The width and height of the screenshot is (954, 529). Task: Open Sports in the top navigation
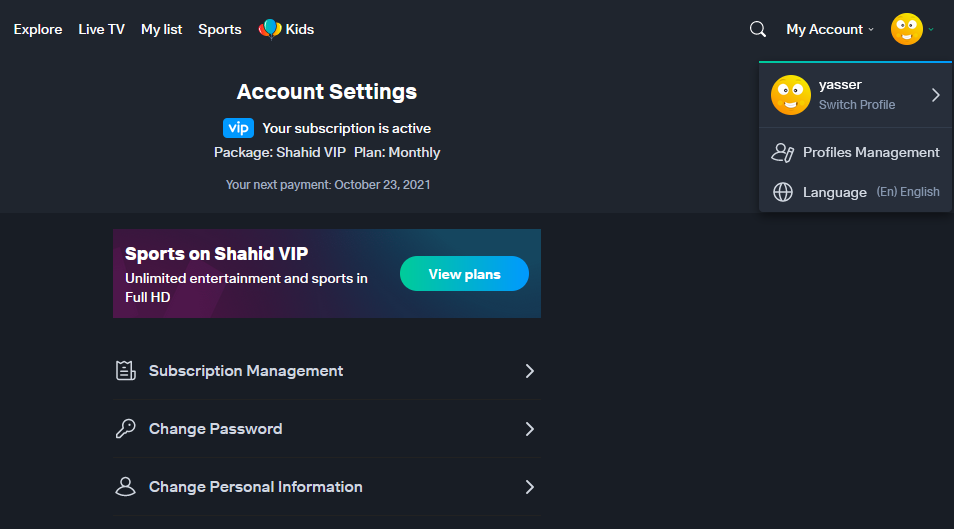(x=220, y=29)
